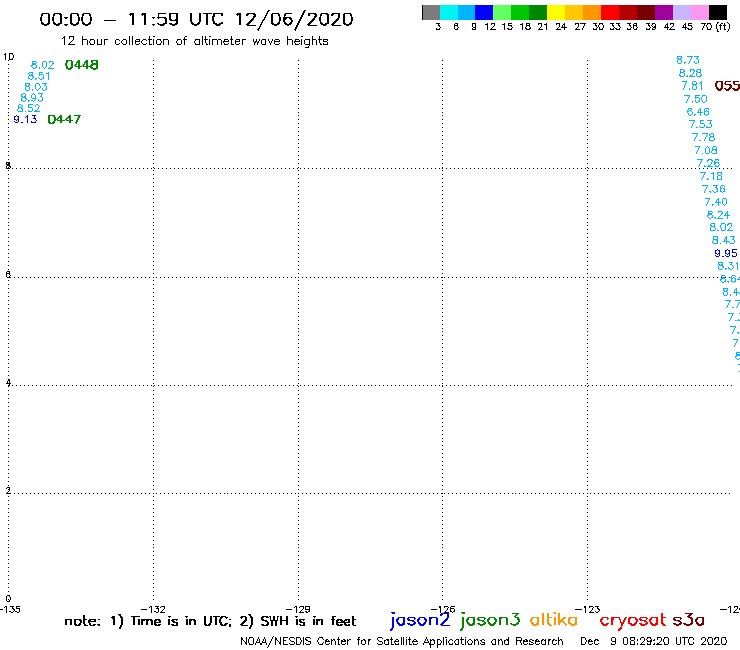Click the black swatch in the color scale

[717, 12]
